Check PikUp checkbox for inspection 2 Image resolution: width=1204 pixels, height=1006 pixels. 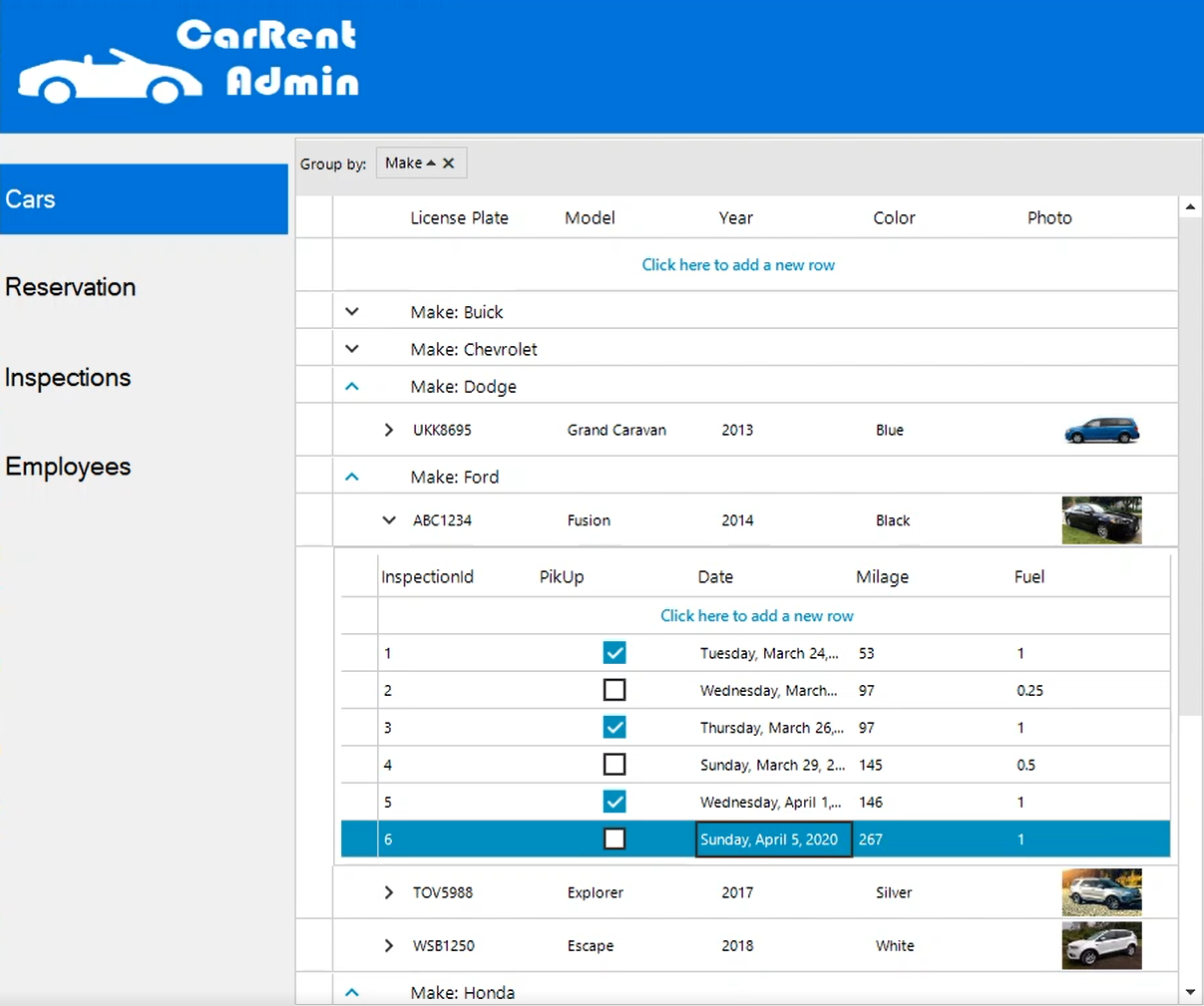point(614,690)
